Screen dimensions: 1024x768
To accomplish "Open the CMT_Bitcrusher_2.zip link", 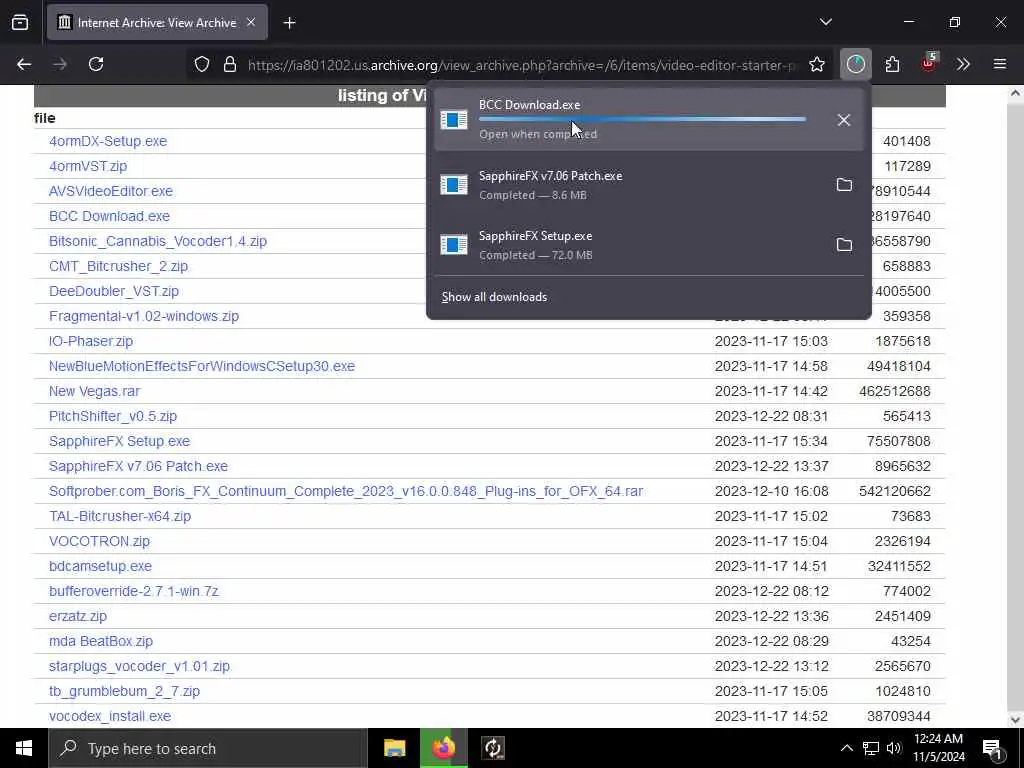I will 118,266.
